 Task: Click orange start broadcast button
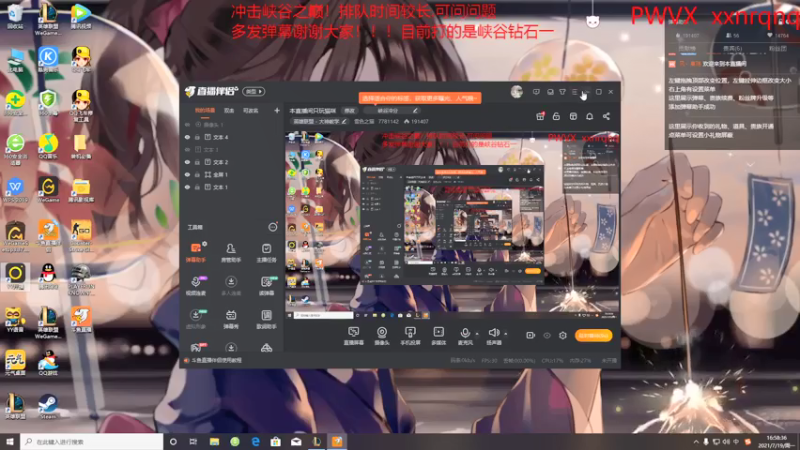click(593, 335)
